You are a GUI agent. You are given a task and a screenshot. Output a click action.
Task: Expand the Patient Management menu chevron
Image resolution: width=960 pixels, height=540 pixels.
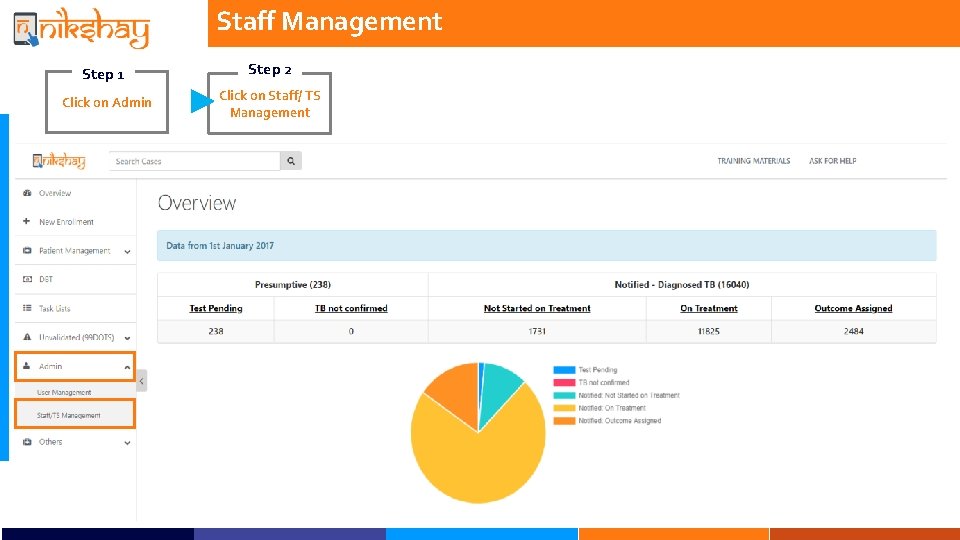click(x=127, y=252)
